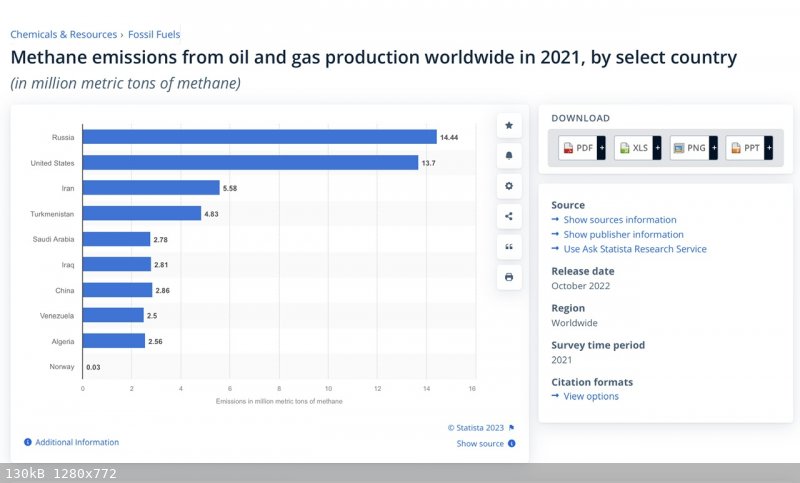Click the chart title heading
The image size is (800, 483).
point(373,57)
